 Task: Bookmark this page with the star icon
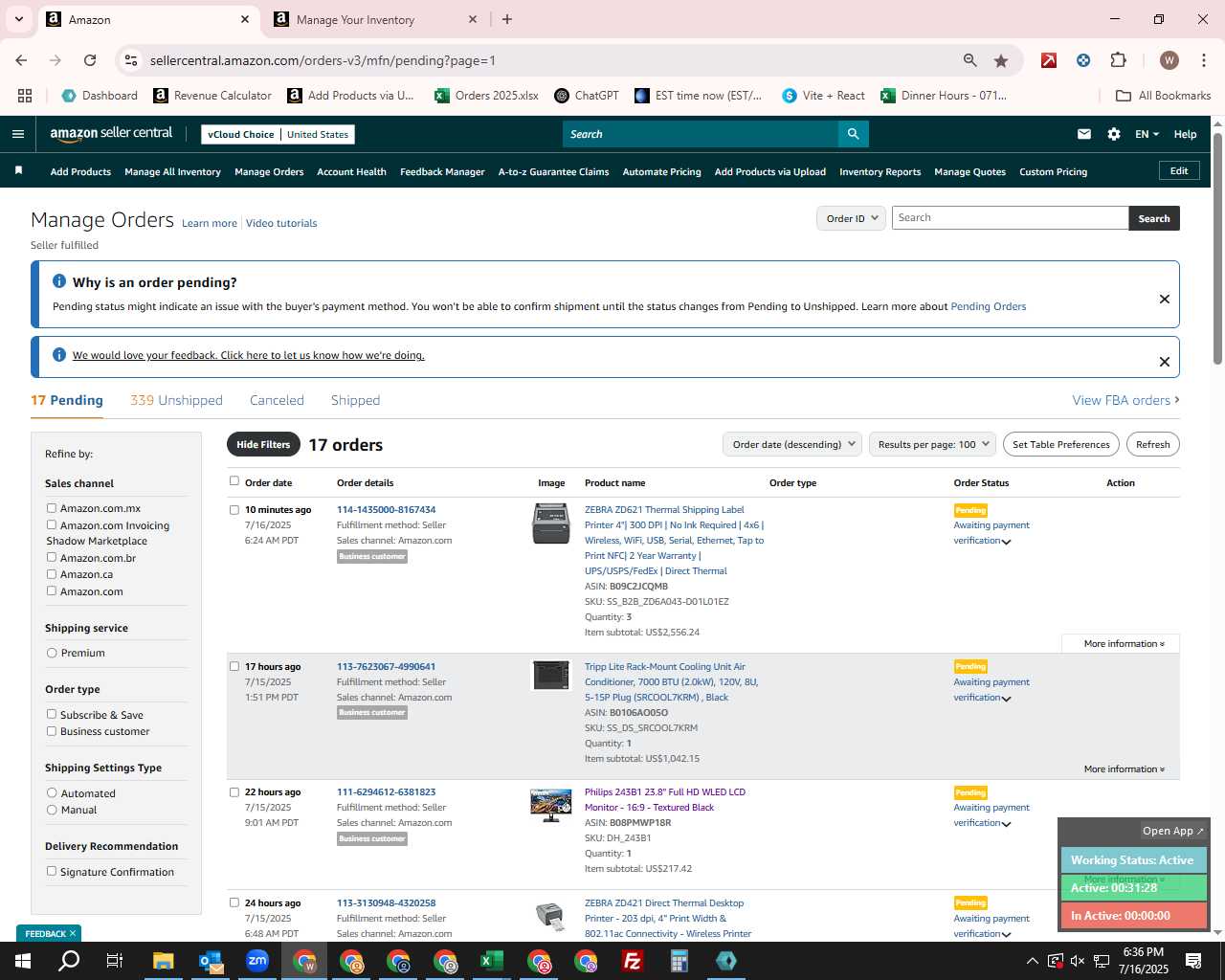point(1001,60)
